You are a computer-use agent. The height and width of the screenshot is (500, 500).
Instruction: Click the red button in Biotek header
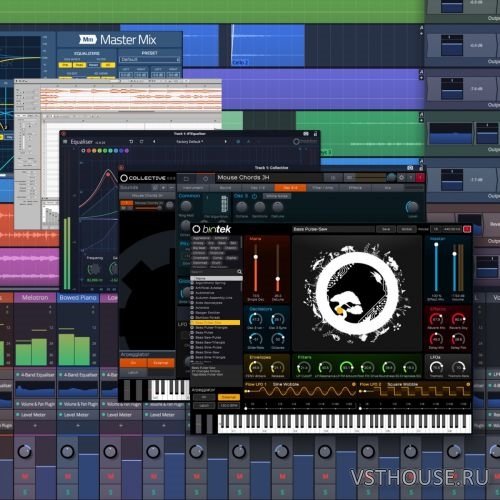[467, 229]
